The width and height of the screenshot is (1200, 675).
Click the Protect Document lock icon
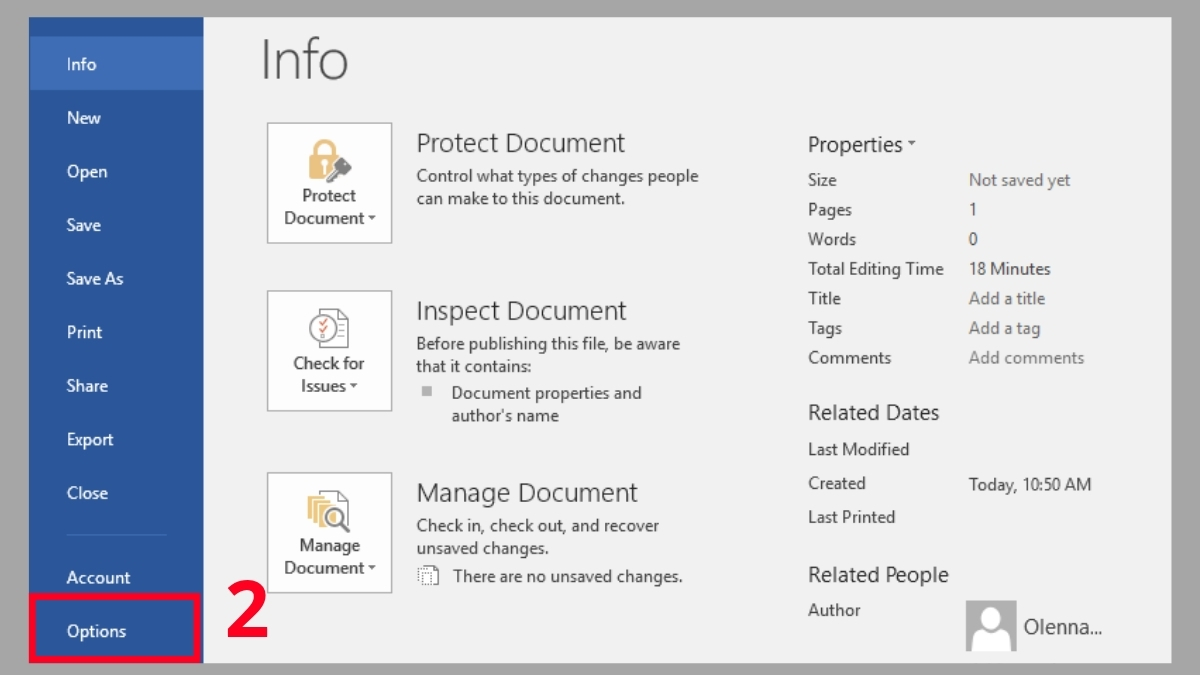(329, 160)
